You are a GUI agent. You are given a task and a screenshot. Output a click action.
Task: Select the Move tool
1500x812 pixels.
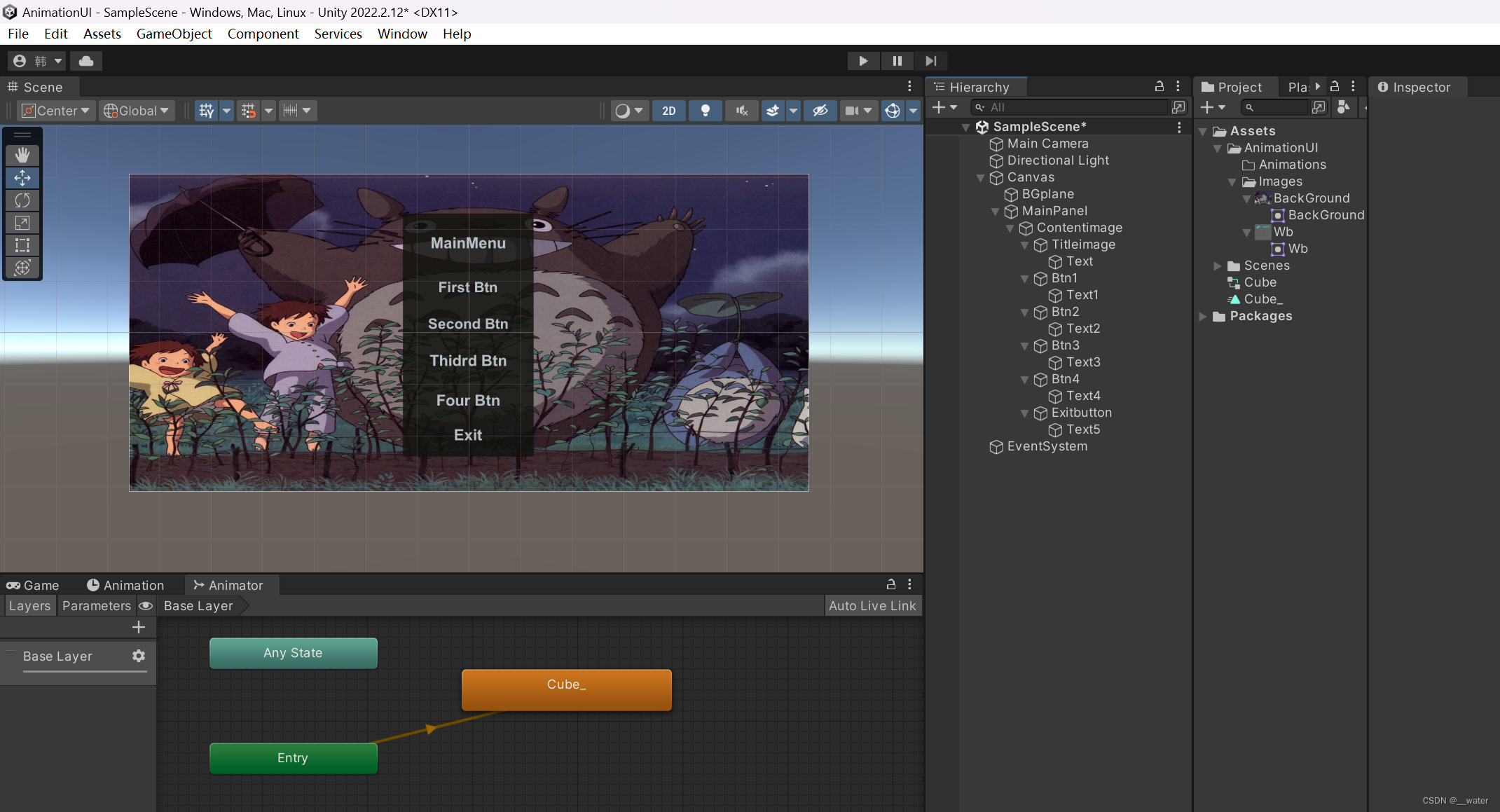pyautogui.click(x=22, y=178)
